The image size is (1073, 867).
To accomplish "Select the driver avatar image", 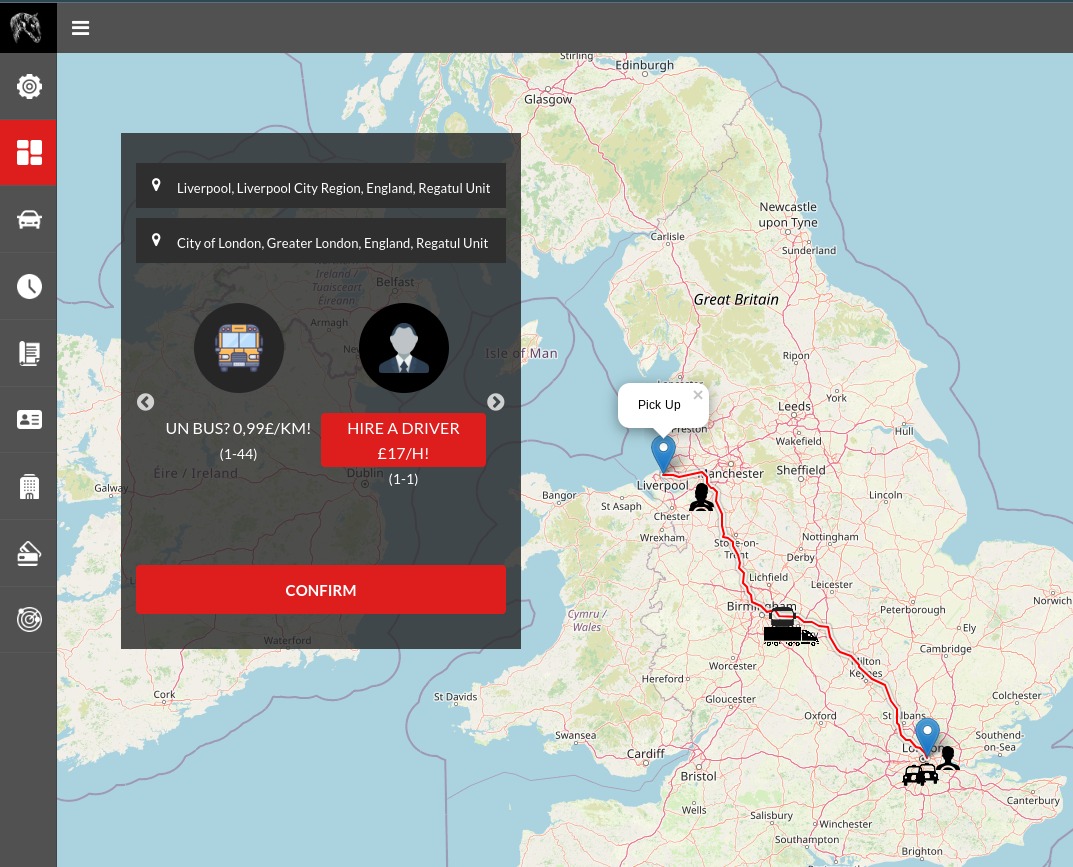I will point(404,348).
